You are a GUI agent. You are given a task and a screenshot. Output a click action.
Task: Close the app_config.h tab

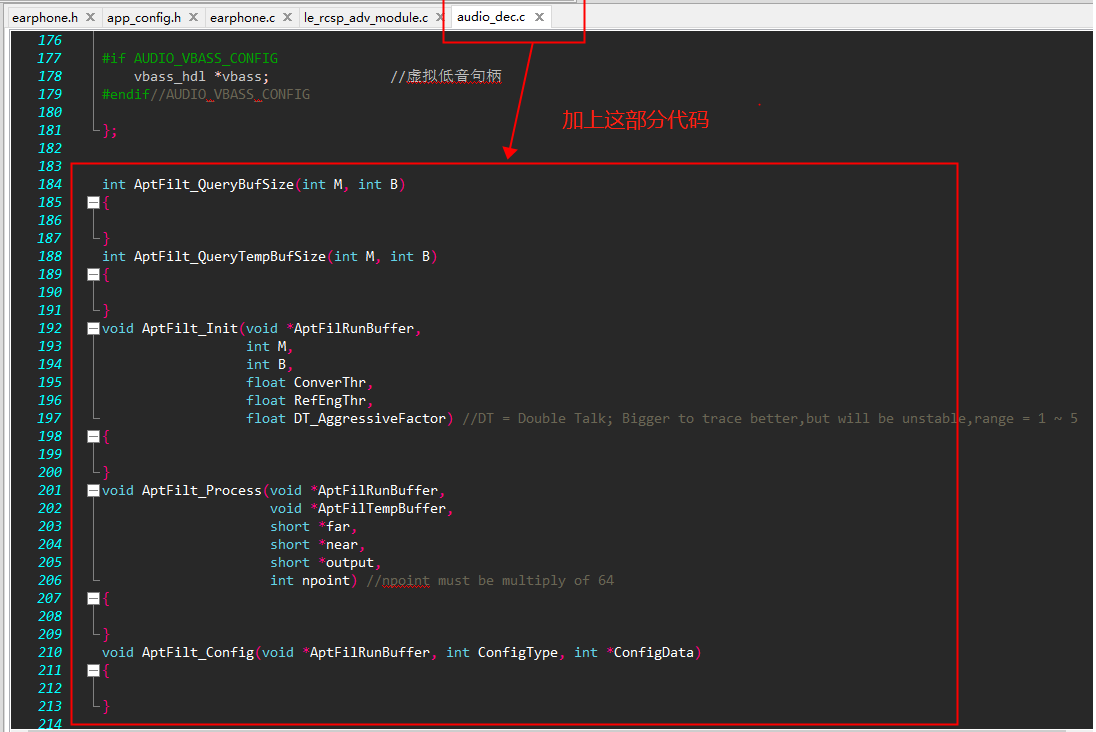[194, 17]
